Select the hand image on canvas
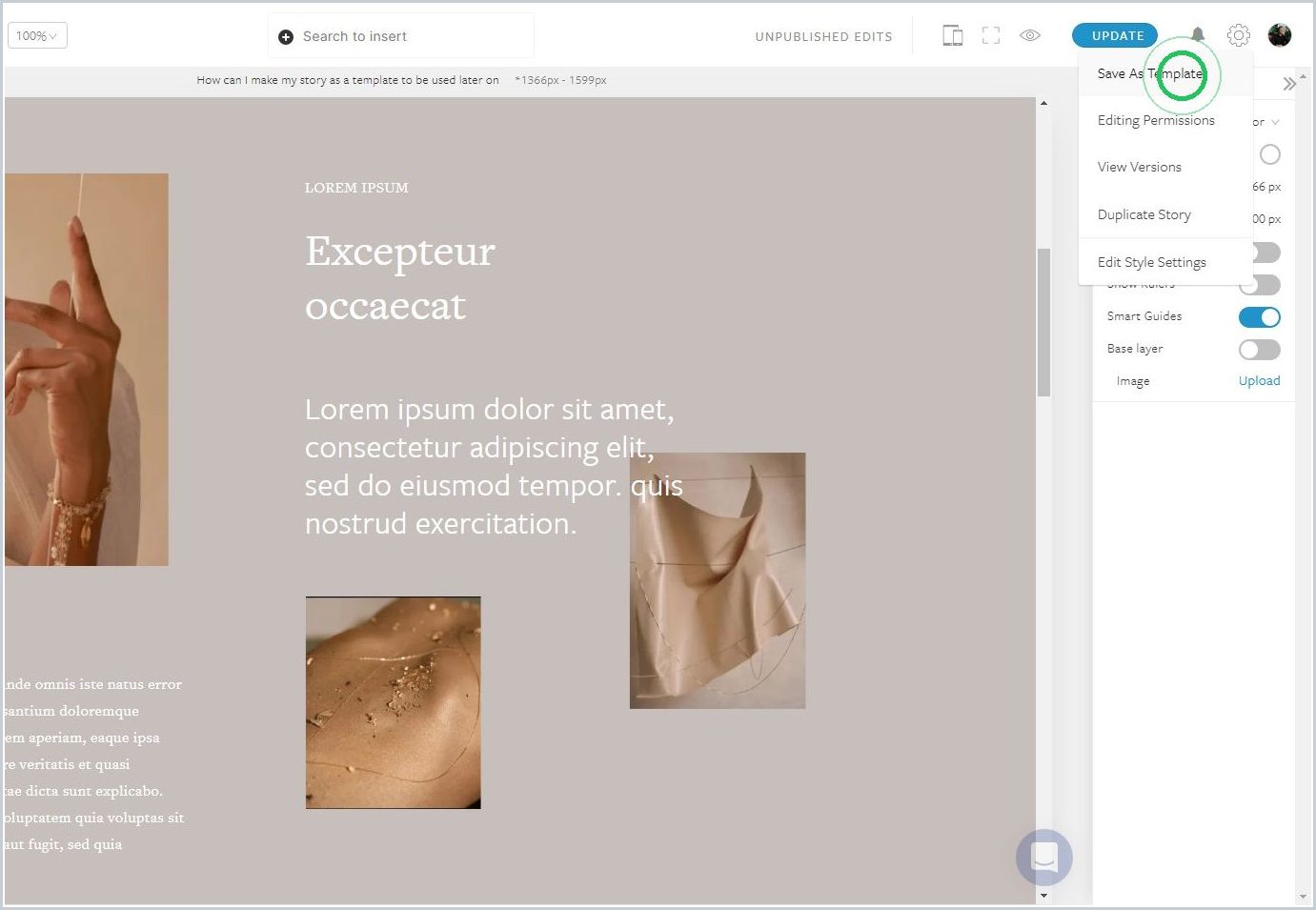Screen dimensions: 1316x910 coord(86,370)
